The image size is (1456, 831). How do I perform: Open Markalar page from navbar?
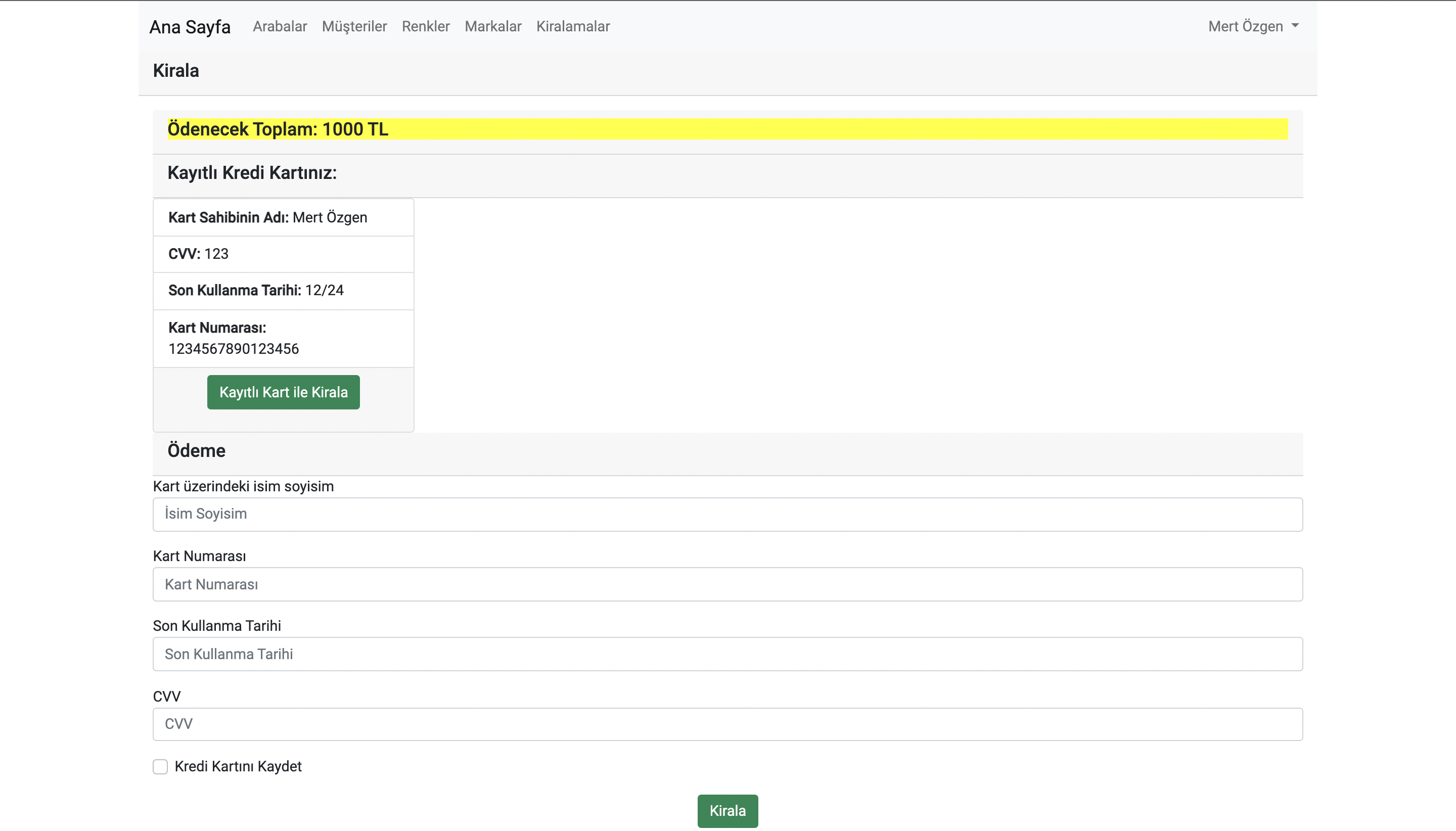coord(492,27)
